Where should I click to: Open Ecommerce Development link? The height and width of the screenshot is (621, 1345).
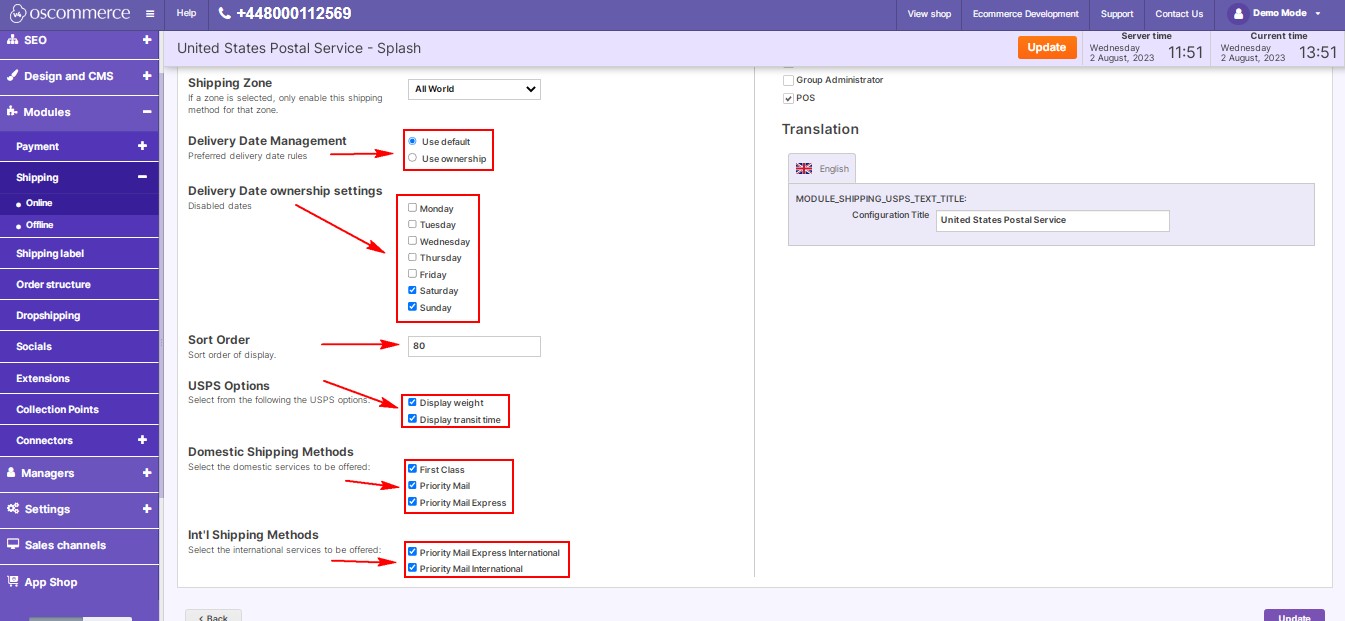[x=1026, y=14]
